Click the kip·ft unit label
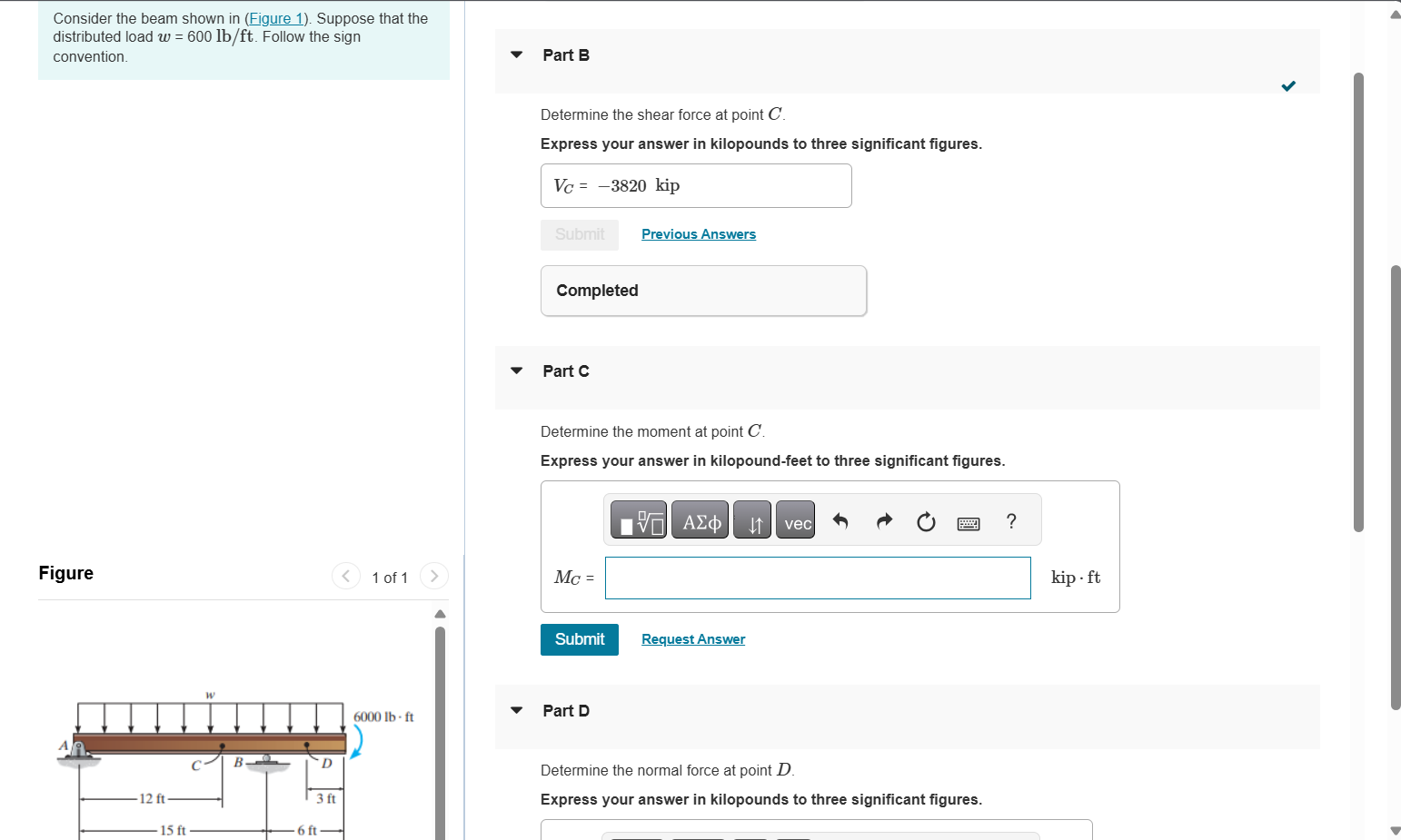The width and height of the screenshot is (1401, 840). point(1076,578)
